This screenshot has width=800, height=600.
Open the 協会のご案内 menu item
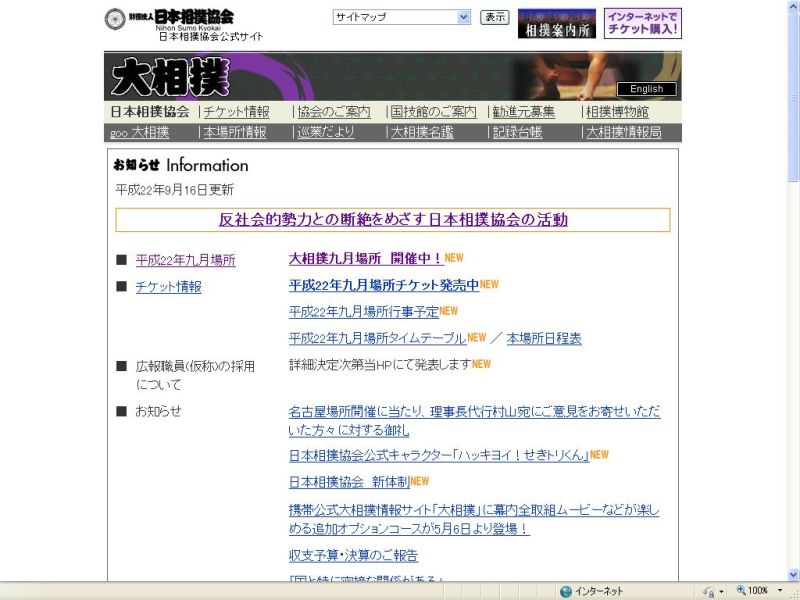(x=334, y=112)
